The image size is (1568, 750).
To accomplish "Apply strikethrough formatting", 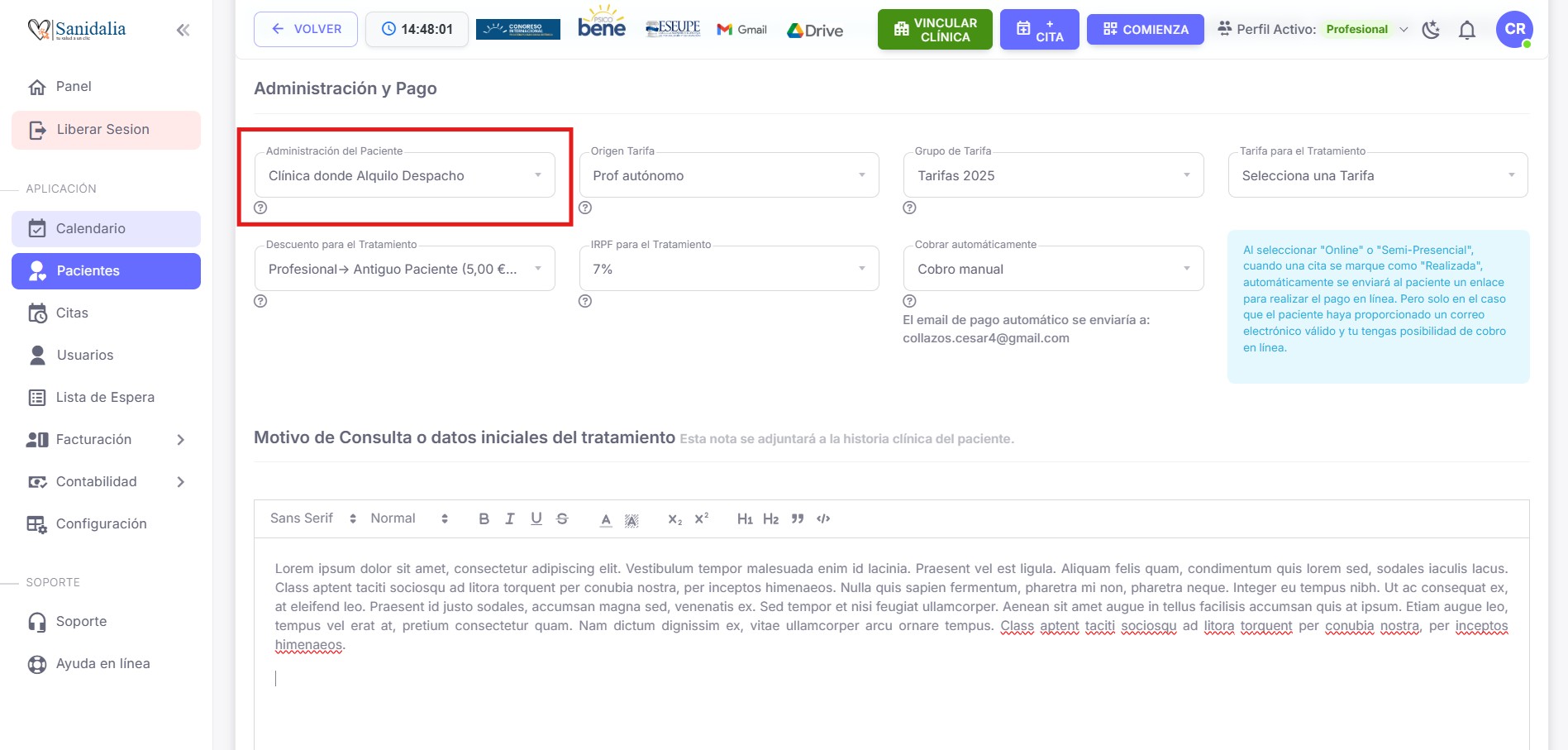I will (562, 518).
